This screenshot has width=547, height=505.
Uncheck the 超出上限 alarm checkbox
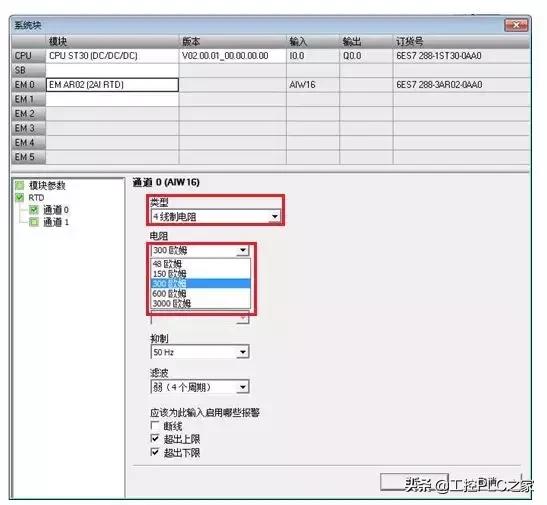[155, 438]
